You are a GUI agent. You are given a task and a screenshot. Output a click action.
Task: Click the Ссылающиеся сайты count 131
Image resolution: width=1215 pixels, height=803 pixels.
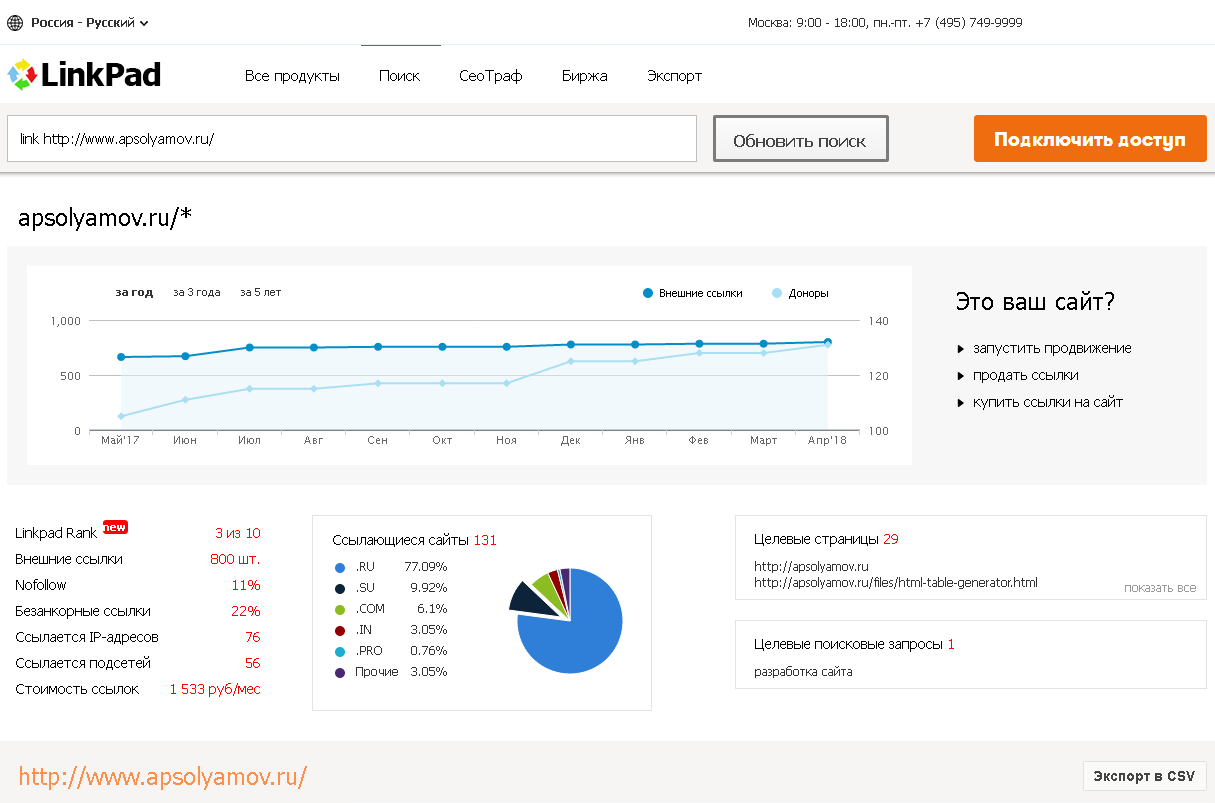(x=485, y=541)
